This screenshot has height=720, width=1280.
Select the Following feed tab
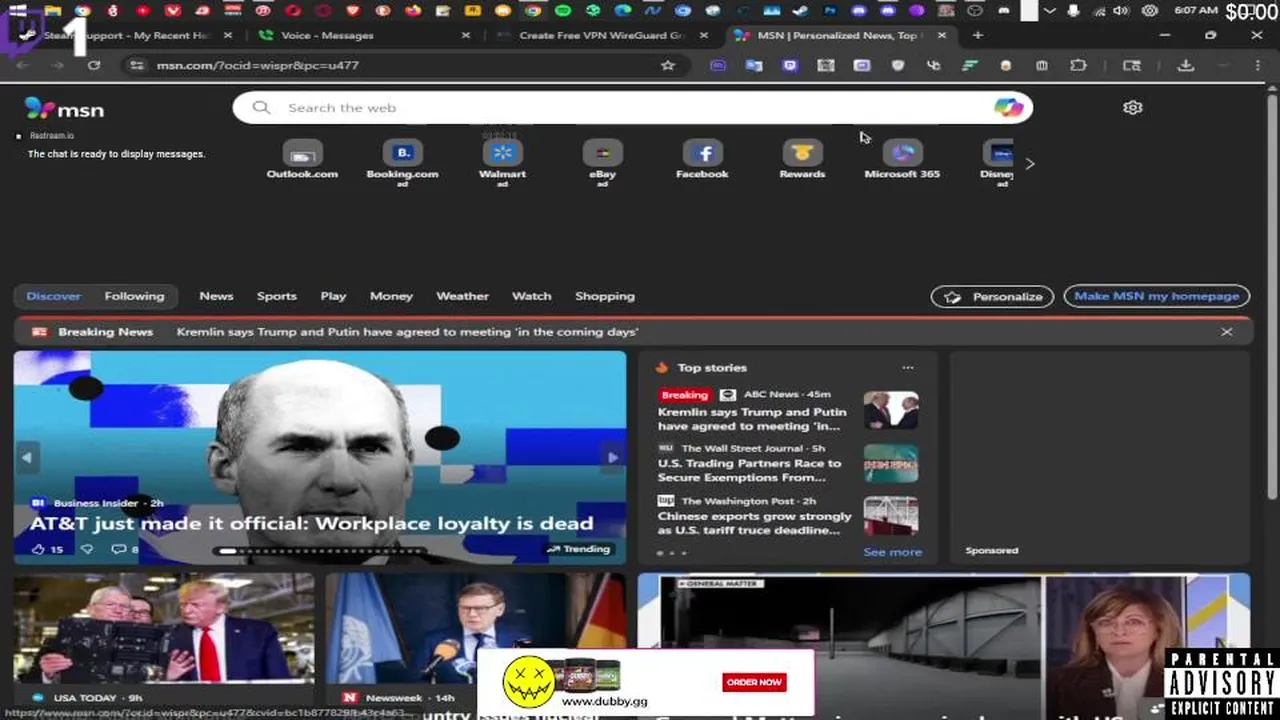[x=134, y=296]
